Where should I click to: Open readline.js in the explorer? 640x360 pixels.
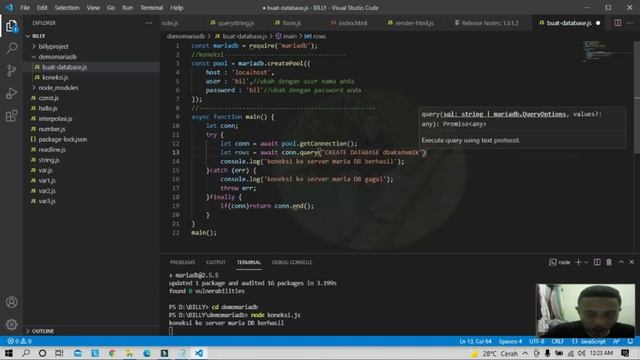52,150
